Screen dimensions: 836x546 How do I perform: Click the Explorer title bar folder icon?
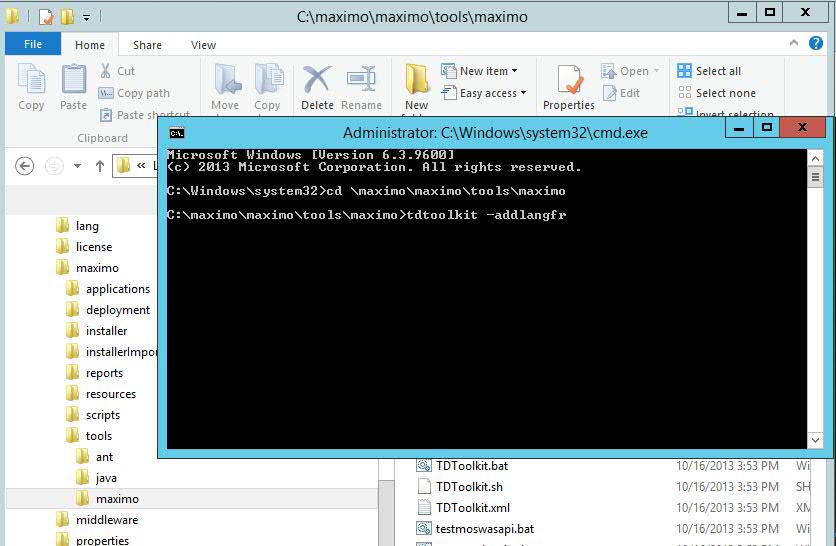pos(13,17)
